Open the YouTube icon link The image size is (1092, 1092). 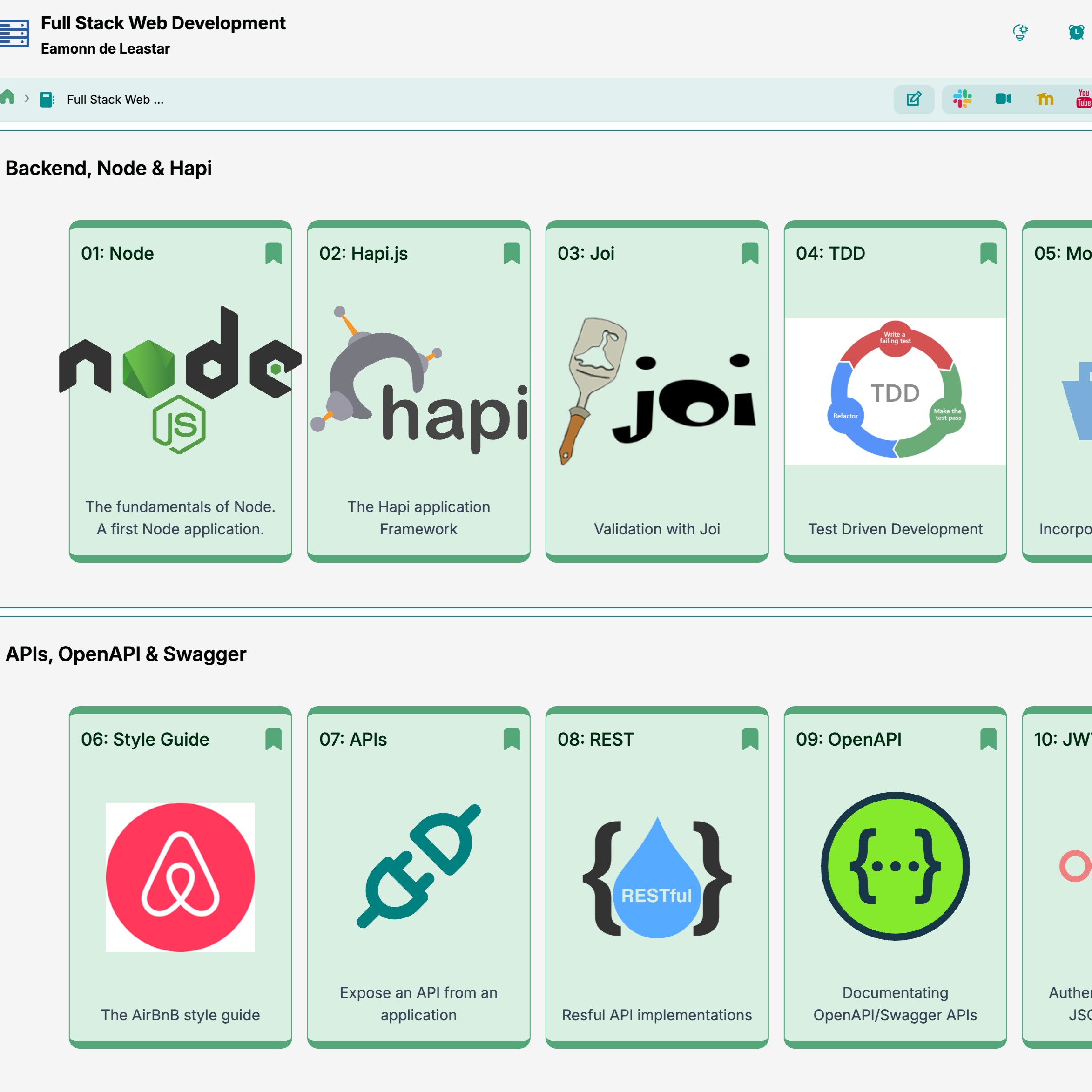[x=1084, y=99]
